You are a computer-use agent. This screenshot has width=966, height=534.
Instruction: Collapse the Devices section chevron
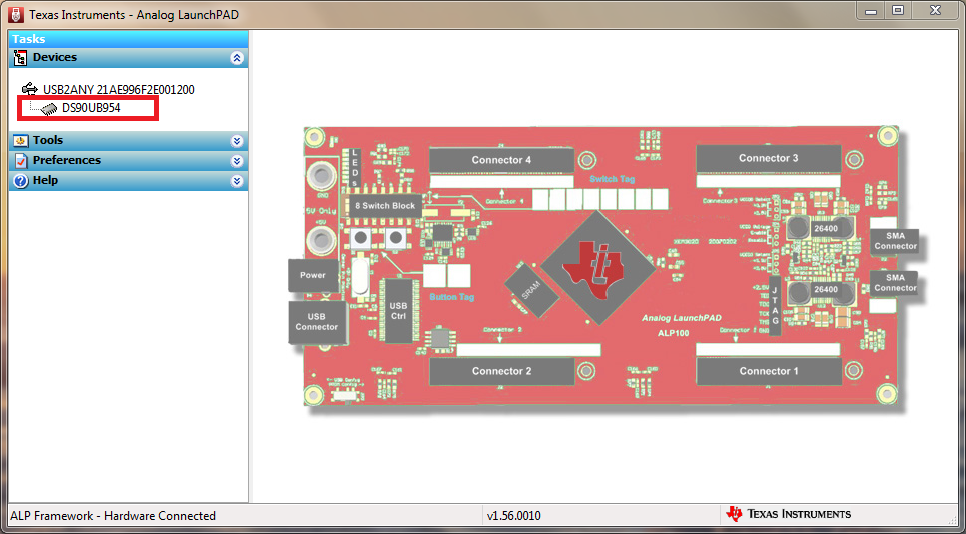pyautogui.click(x=237, y=58)
